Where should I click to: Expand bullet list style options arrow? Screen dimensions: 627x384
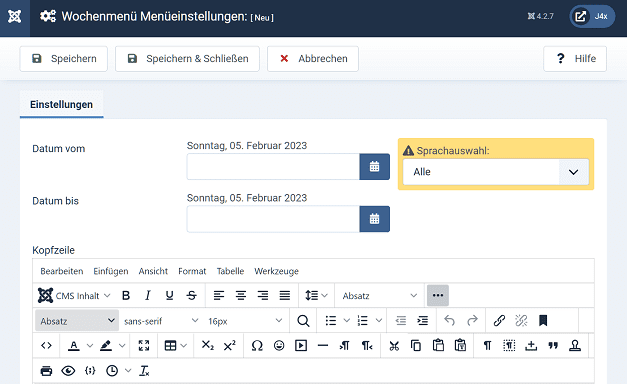pyautogui.click(x=347, y=321)
